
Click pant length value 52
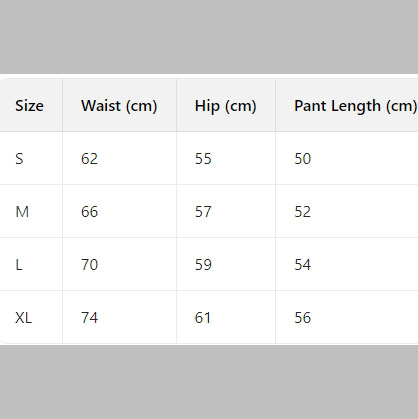tap(302, 211)
